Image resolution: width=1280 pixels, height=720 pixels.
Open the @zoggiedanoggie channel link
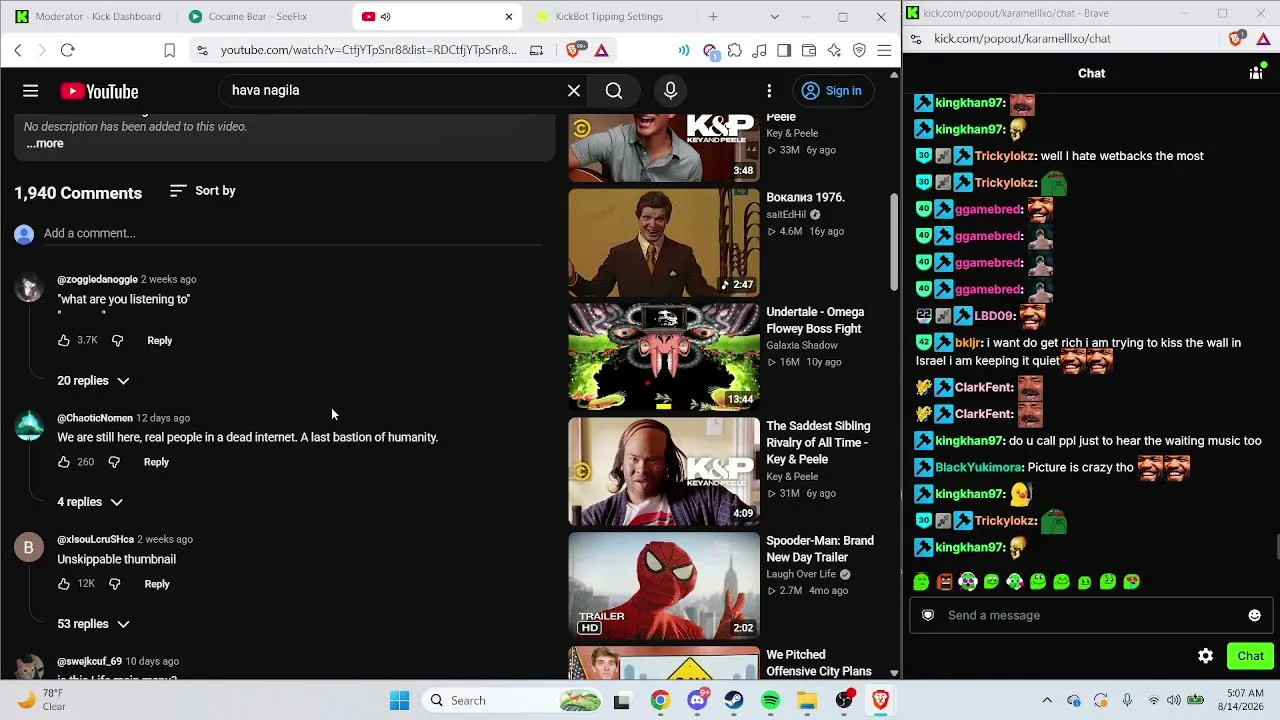tap(97, 279)
